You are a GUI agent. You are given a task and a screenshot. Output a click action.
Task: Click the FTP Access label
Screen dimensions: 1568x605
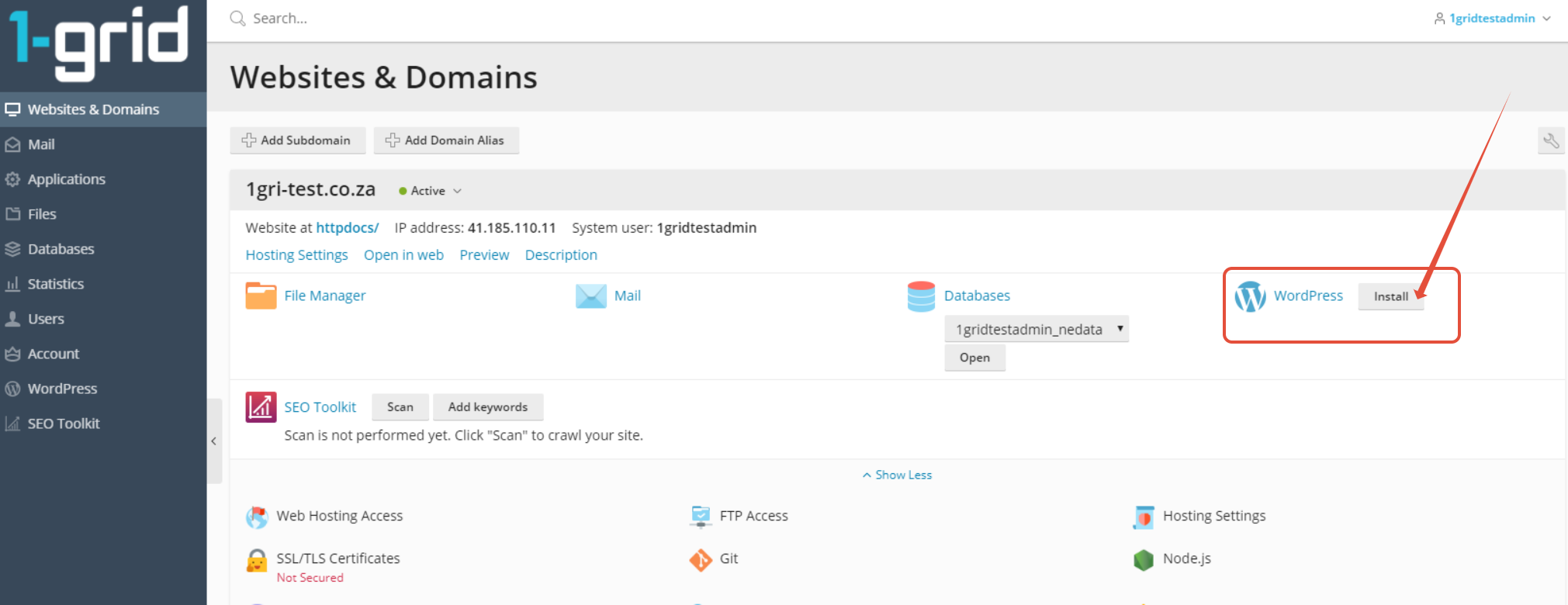coord(753,516)
